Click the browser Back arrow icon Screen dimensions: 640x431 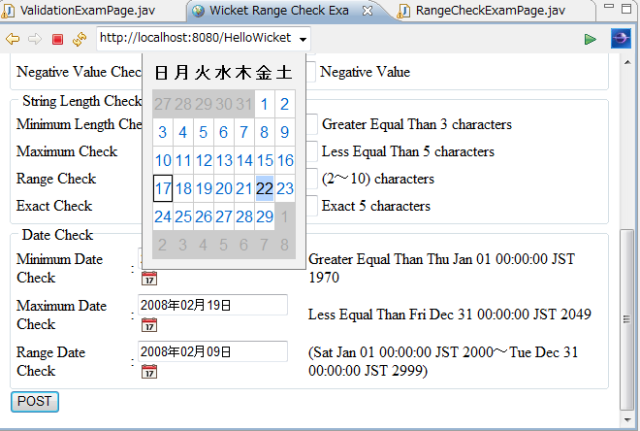click(13, 39)
